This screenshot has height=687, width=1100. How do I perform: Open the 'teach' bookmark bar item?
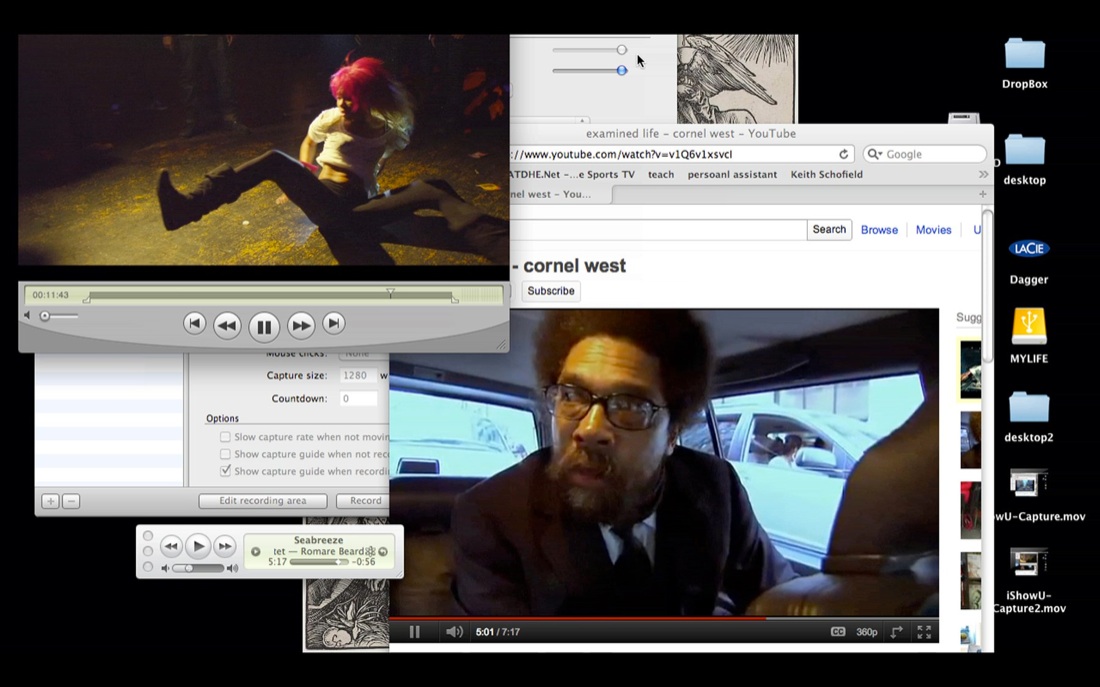click(x=660, y=174)
